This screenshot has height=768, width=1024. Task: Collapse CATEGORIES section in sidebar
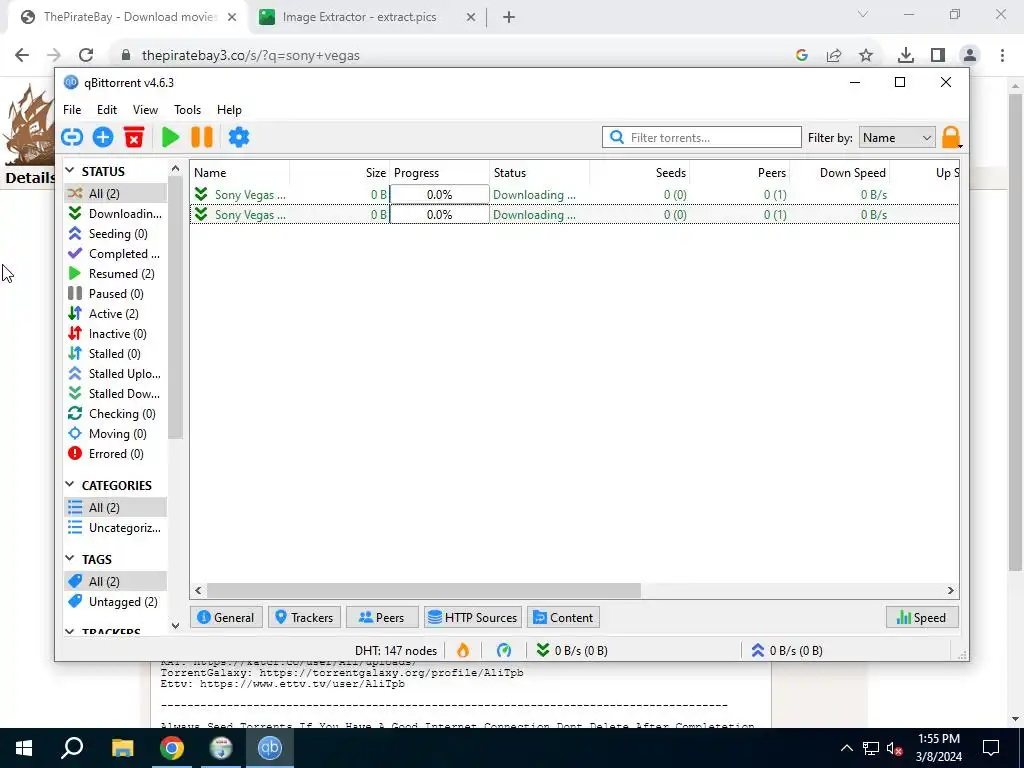tap(70, 485)
